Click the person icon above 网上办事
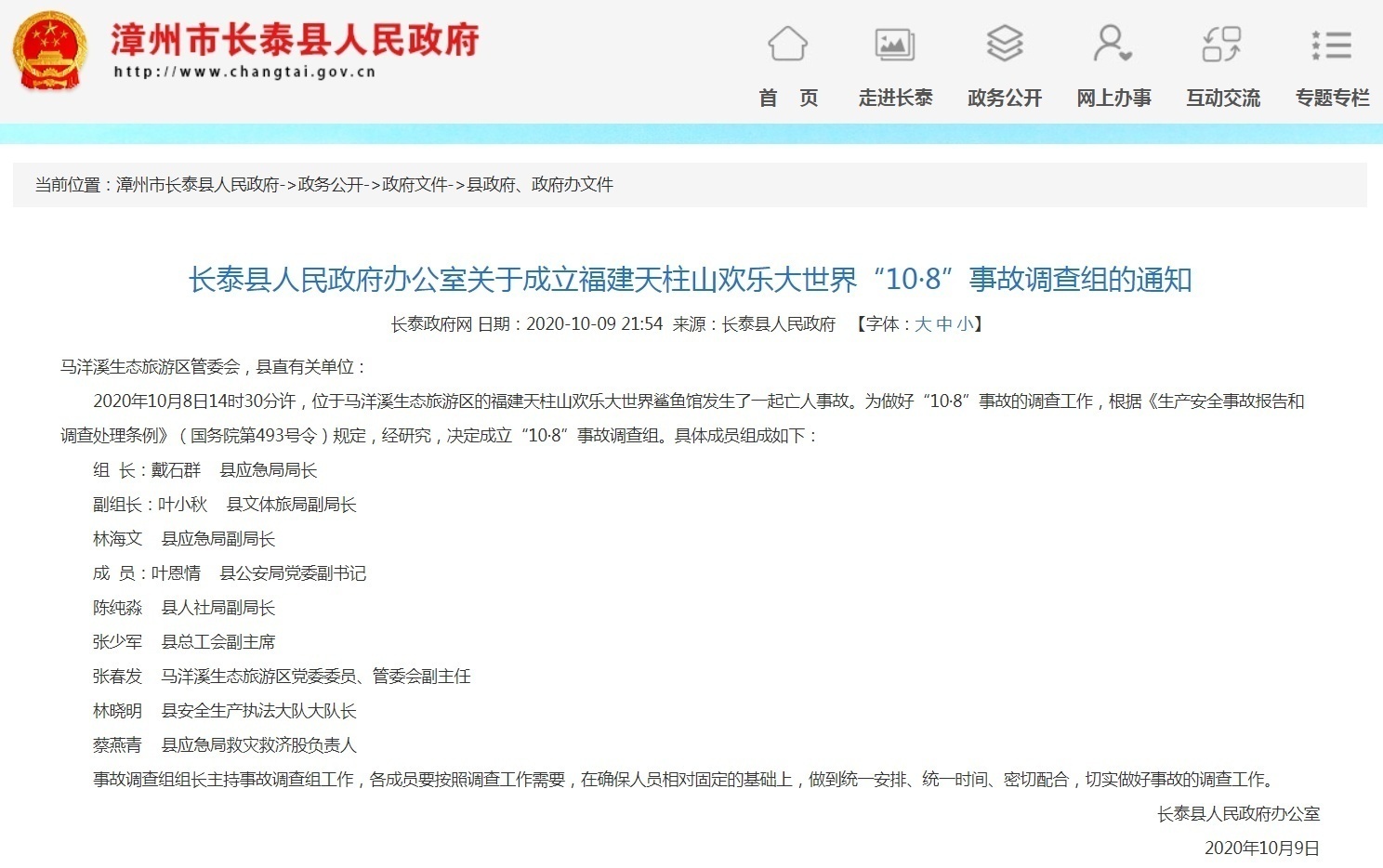This screenshot has width=1383, height=868. (x=1113, y=45)
